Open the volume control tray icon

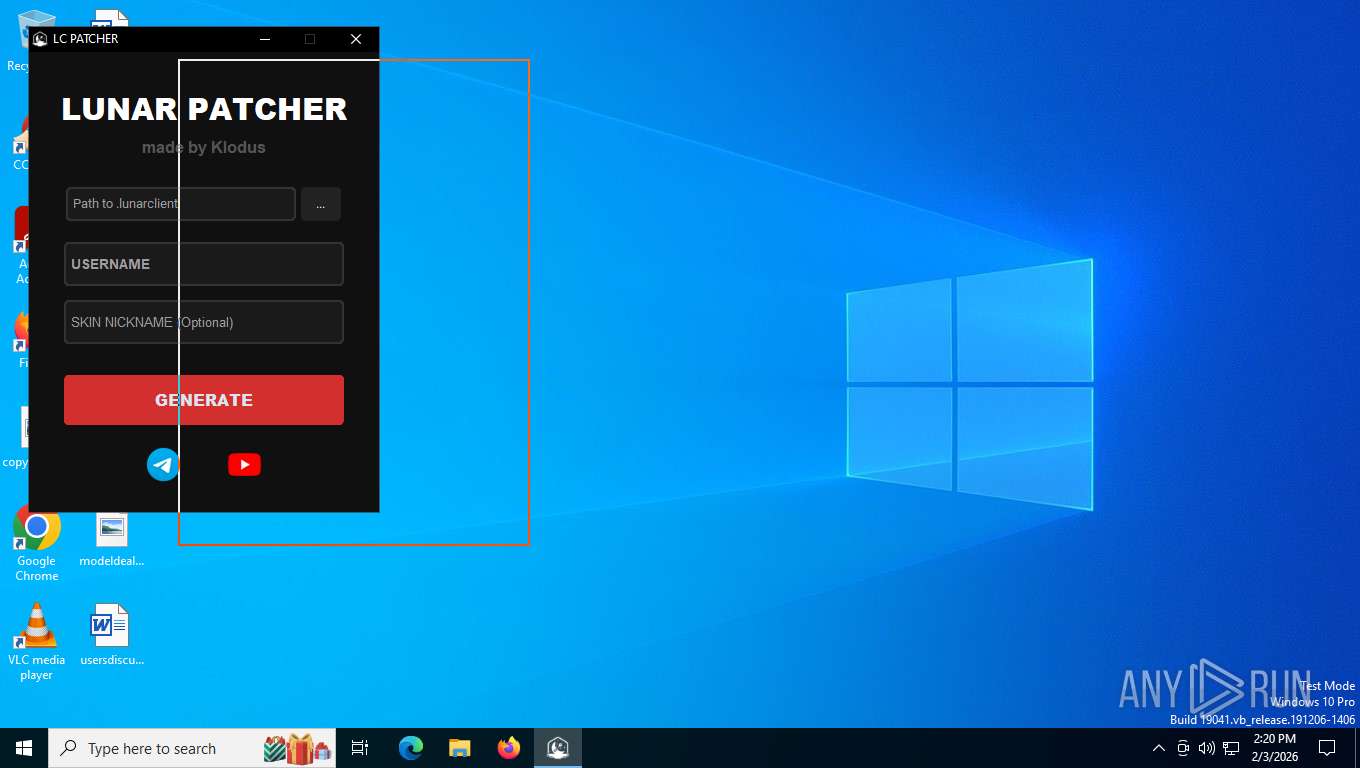[1207, 748]
